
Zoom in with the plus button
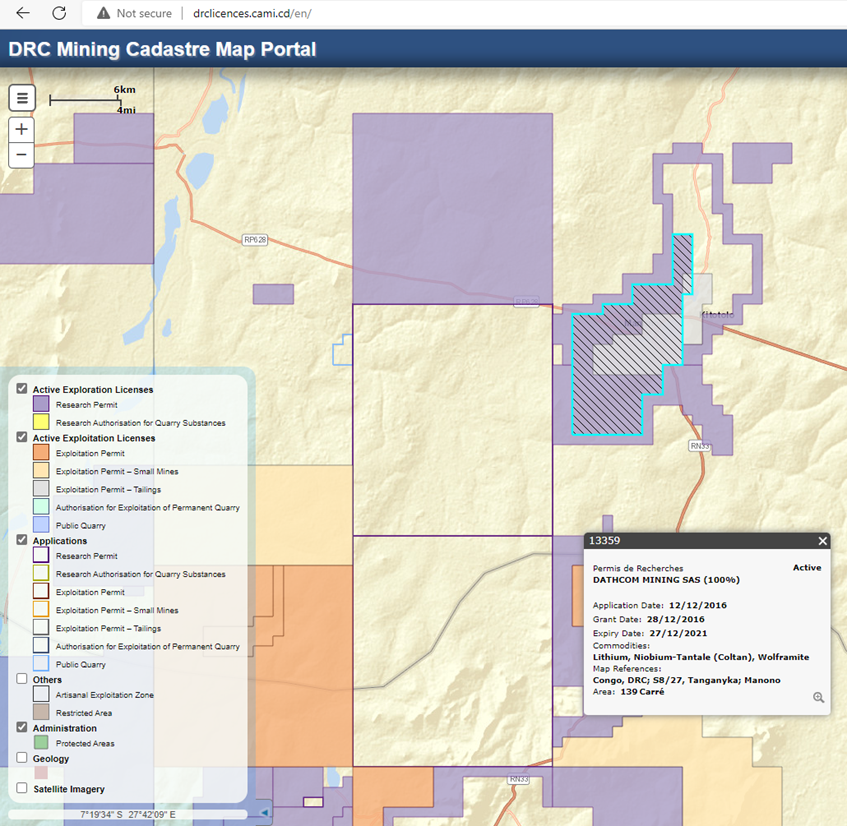click(x=22, y=130)
